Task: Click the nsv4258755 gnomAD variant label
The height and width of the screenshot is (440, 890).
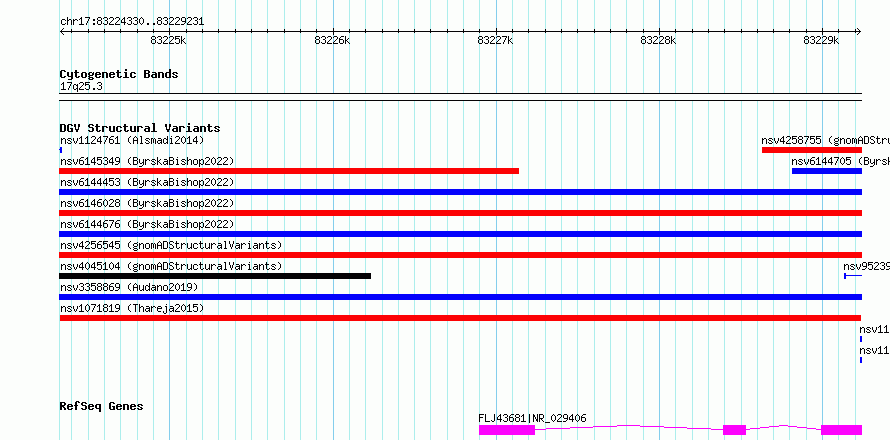Action: pyautogui.click(x=825, y=140)
